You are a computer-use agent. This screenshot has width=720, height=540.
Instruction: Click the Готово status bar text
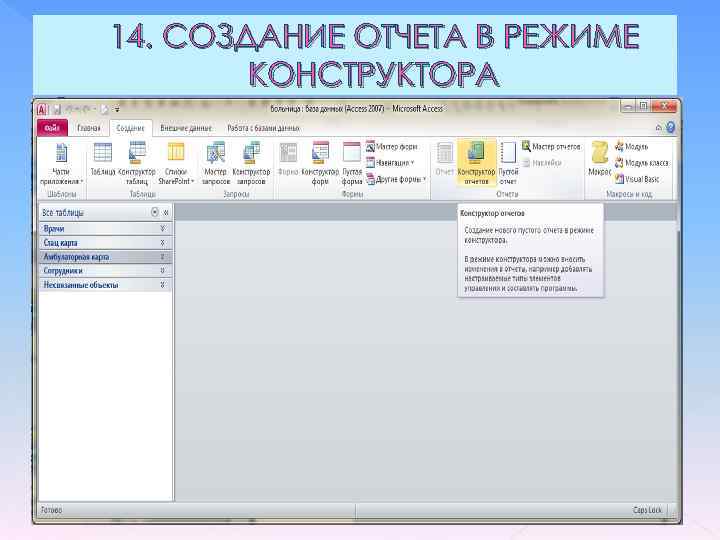point(51,510)
